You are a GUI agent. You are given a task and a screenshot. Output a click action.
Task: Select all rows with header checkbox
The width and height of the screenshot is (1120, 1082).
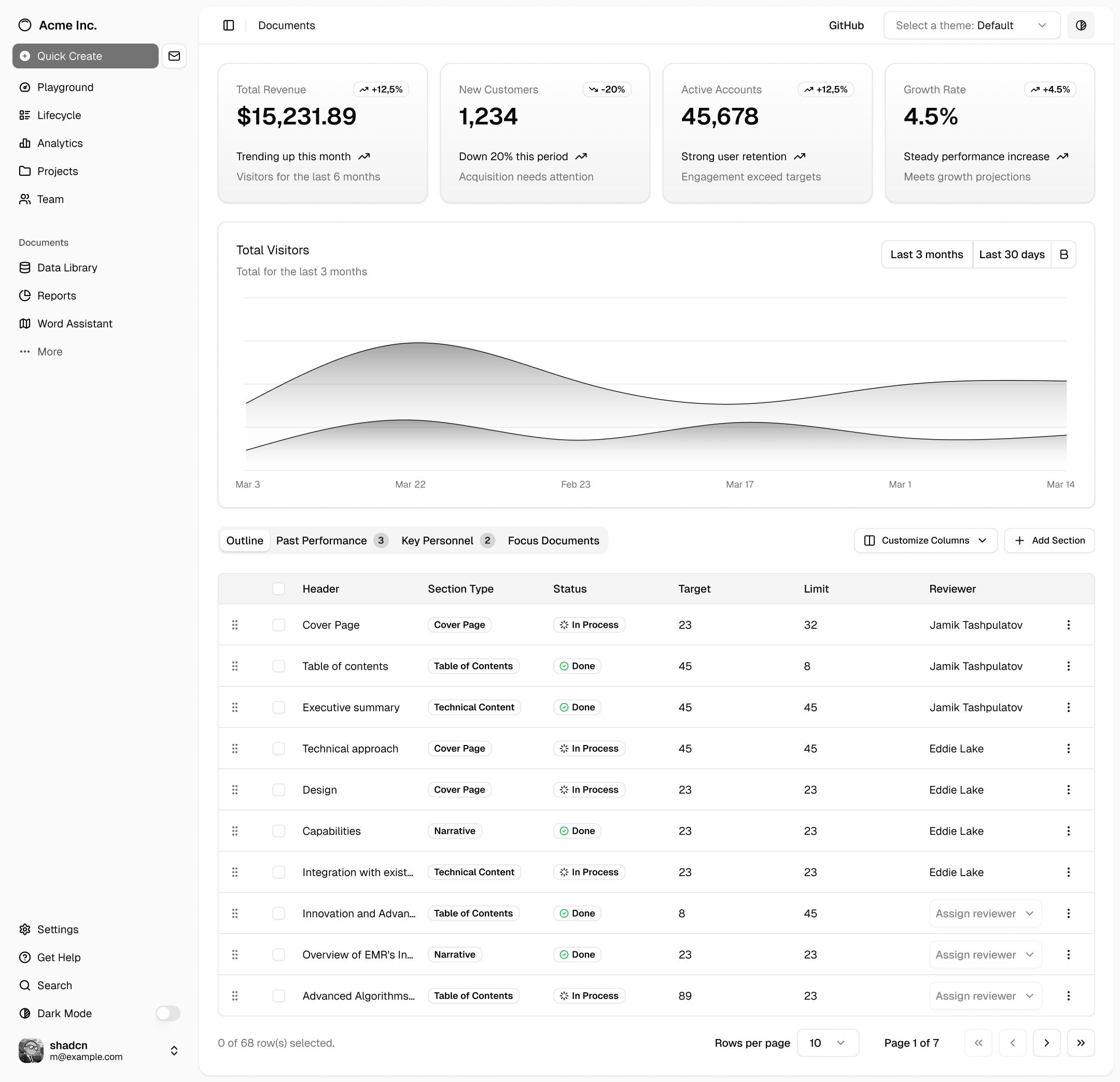279,589
